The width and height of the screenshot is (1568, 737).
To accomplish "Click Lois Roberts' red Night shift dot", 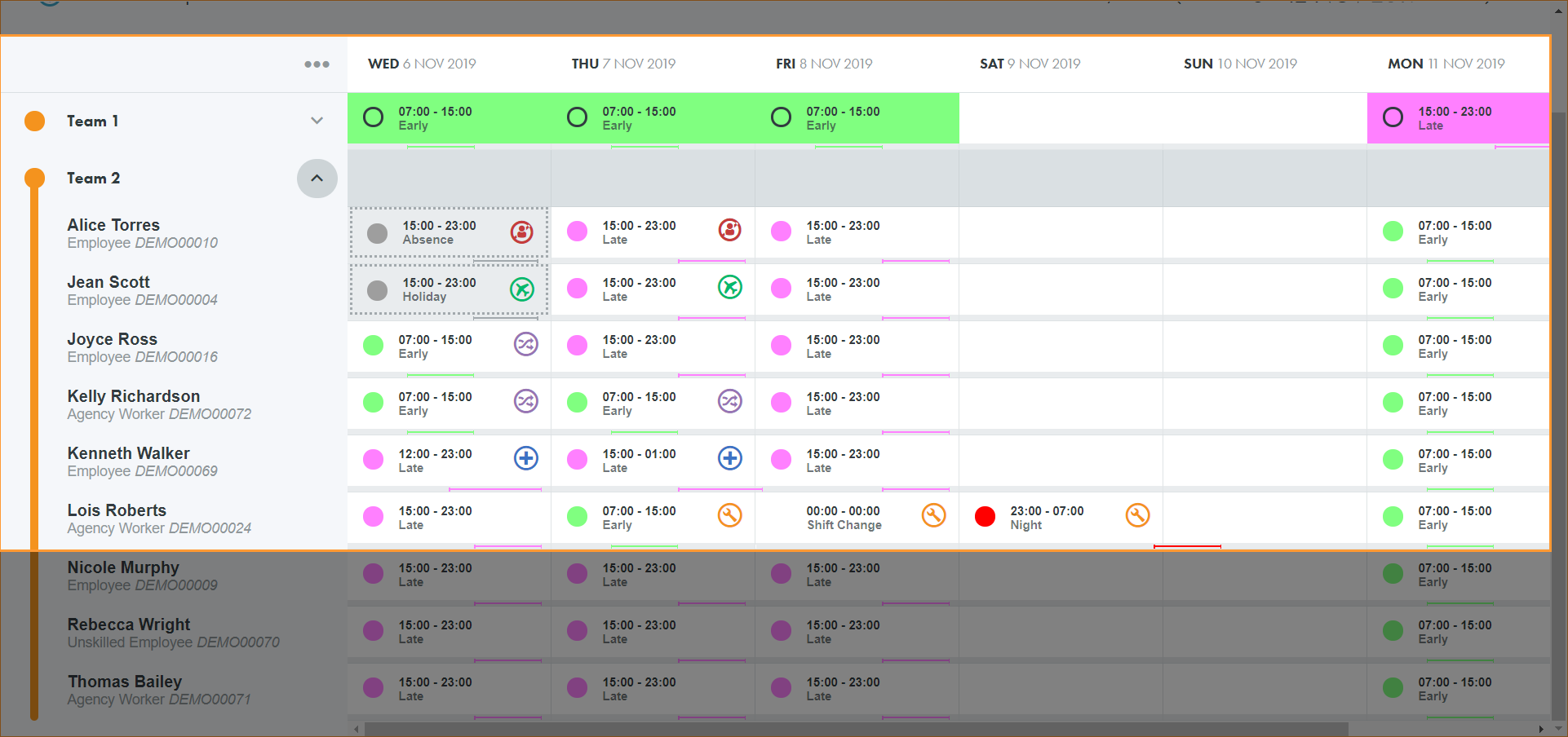I will 985,517.
